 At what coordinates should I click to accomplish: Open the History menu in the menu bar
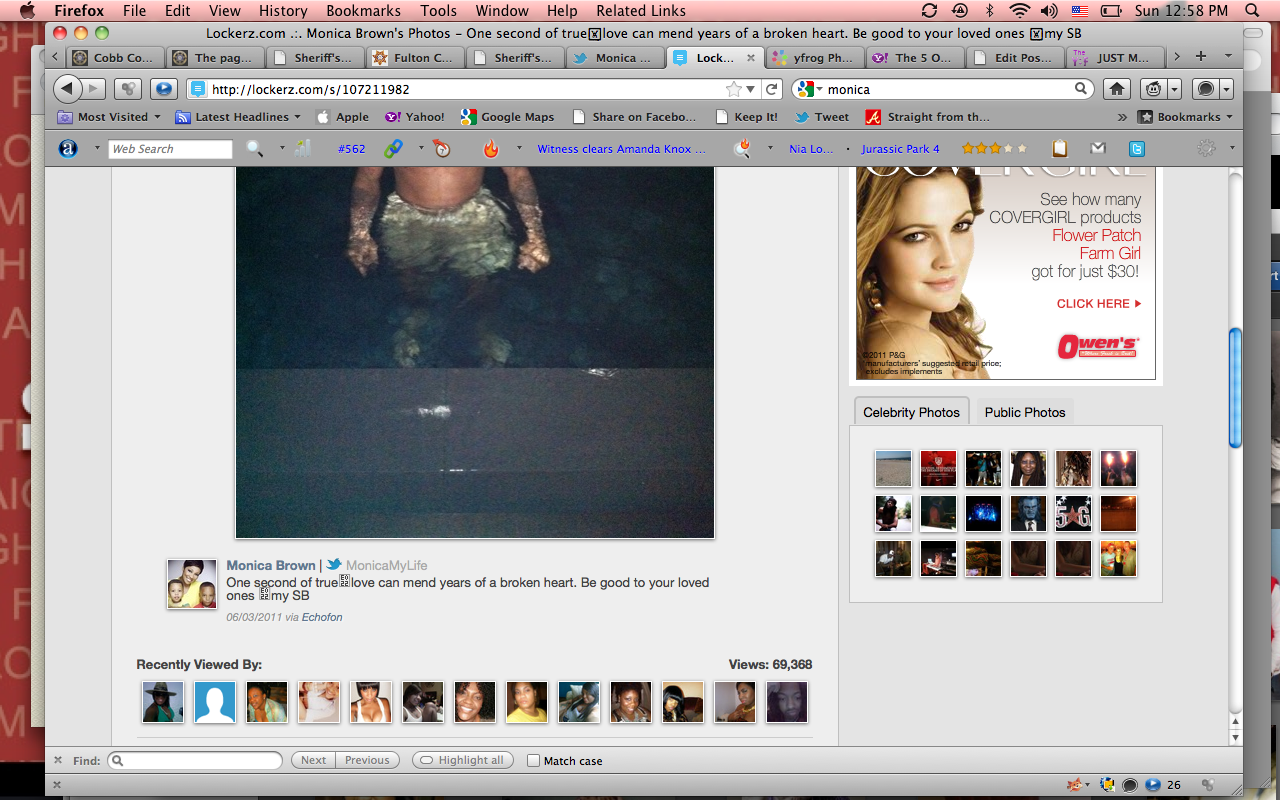pyautogui.click(x=283, y=11)
